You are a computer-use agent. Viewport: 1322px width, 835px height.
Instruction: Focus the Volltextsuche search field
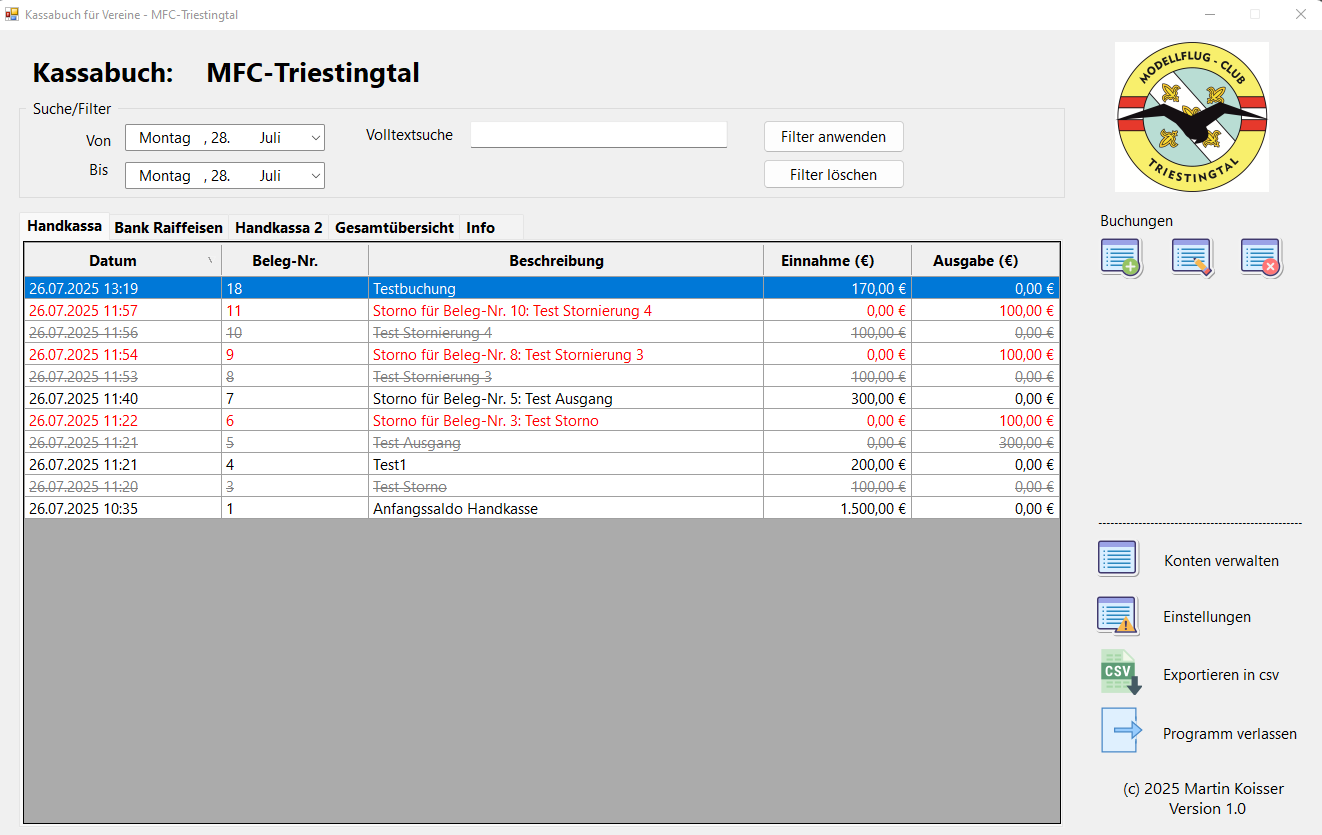click(x=598, y=135)
